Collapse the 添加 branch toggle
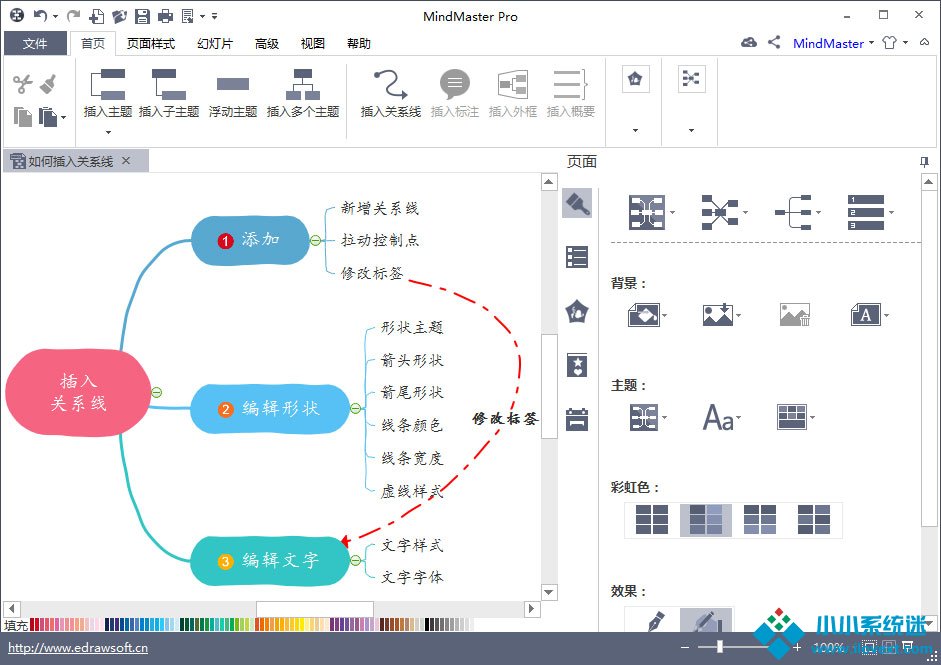The height and width of the screenshot is (665, 941). click(x=316, y=240)
